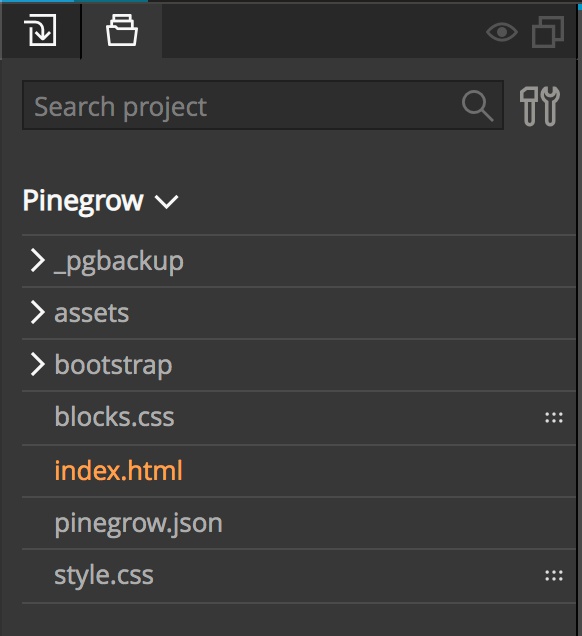The height and width of the screenshot is (636, 582).
Task: Click the Pinegrow project title
Action: [x=83, y=201]
